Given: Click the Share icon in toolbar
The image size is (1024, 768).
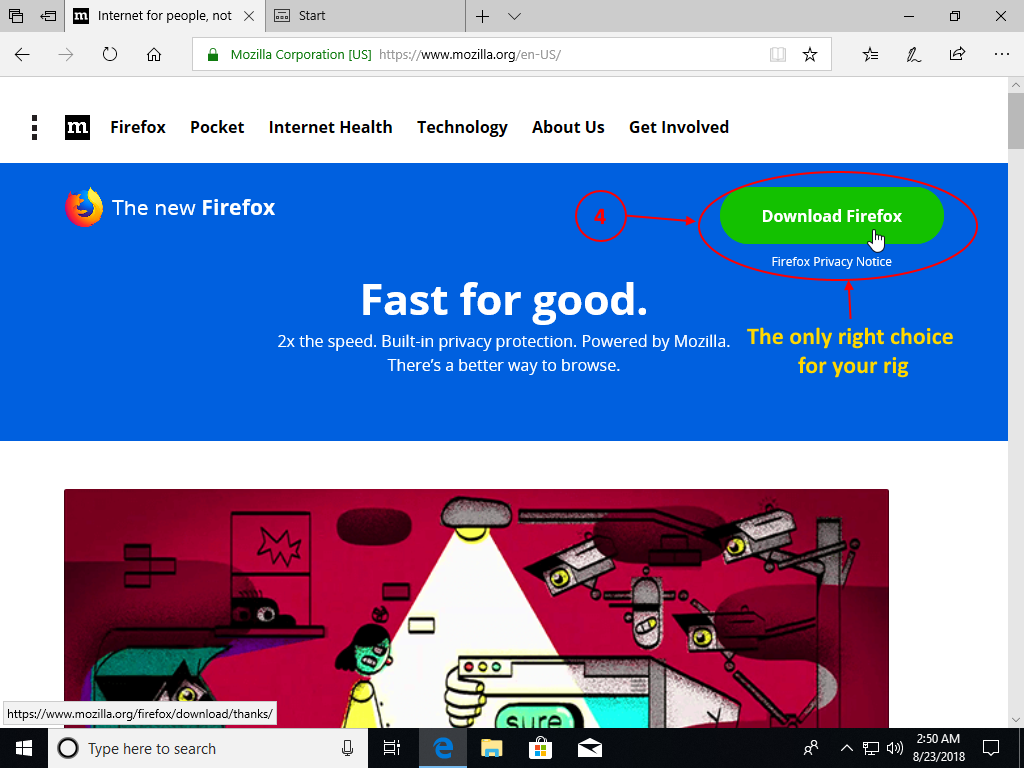Looking at the screenshot, I should click(957, 54).
